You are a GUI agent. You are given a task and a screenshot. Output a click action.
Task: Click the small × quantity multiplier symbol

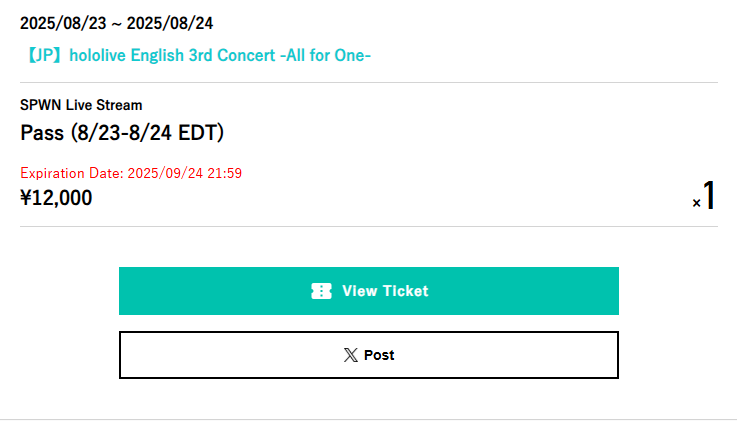coord(696,203)
